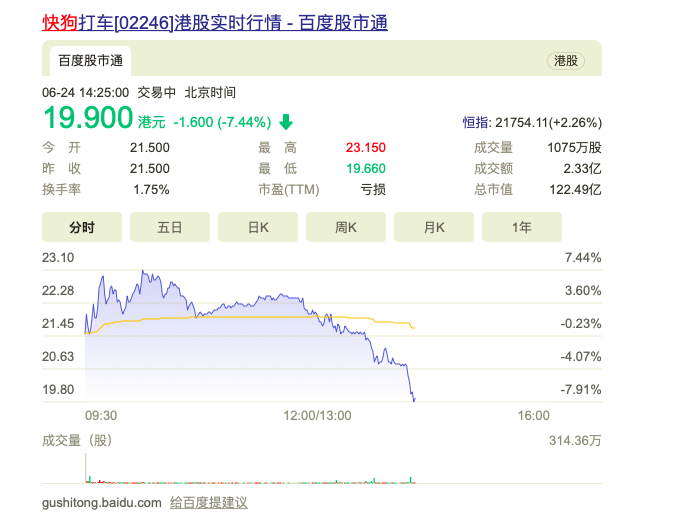This screenshot has height=527, width=682.
Task: Click the 给百度提建议 feedback link
Action: tap(208, 502)
